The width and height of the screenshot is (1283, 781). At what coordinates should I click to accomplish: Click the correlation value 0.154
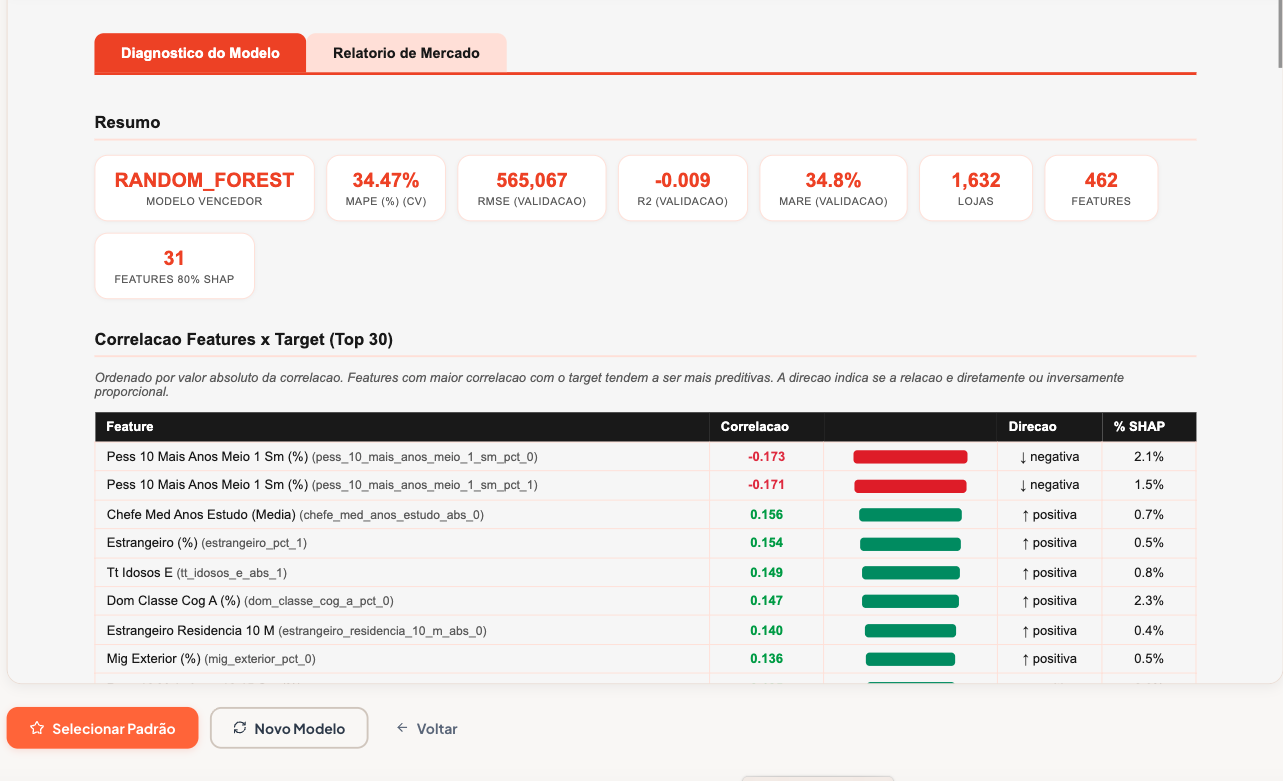click(766, 543)
